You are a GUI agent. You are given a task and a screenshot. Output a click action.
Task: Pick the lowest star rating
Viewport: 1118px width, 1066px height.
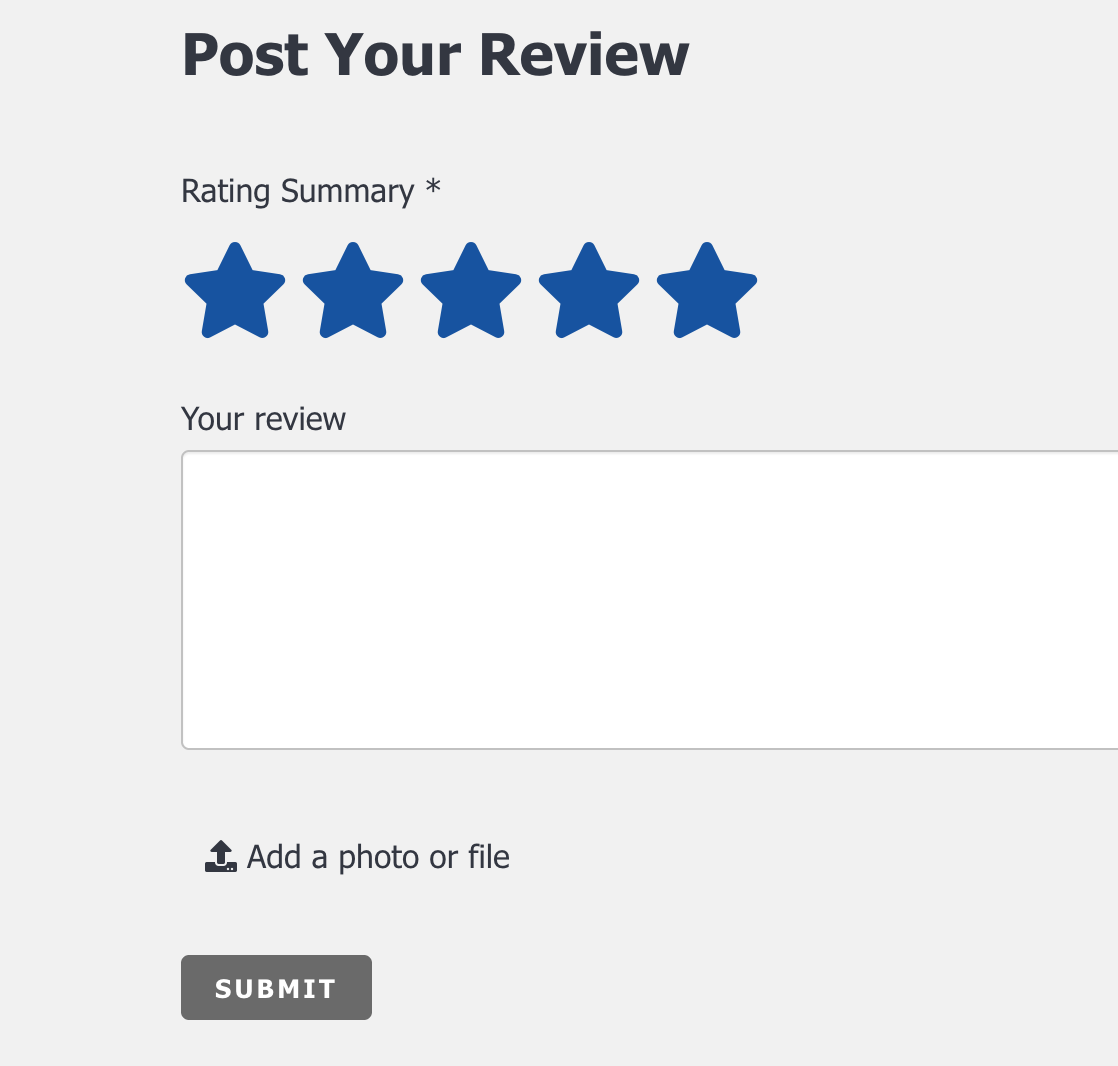[235, 292]
